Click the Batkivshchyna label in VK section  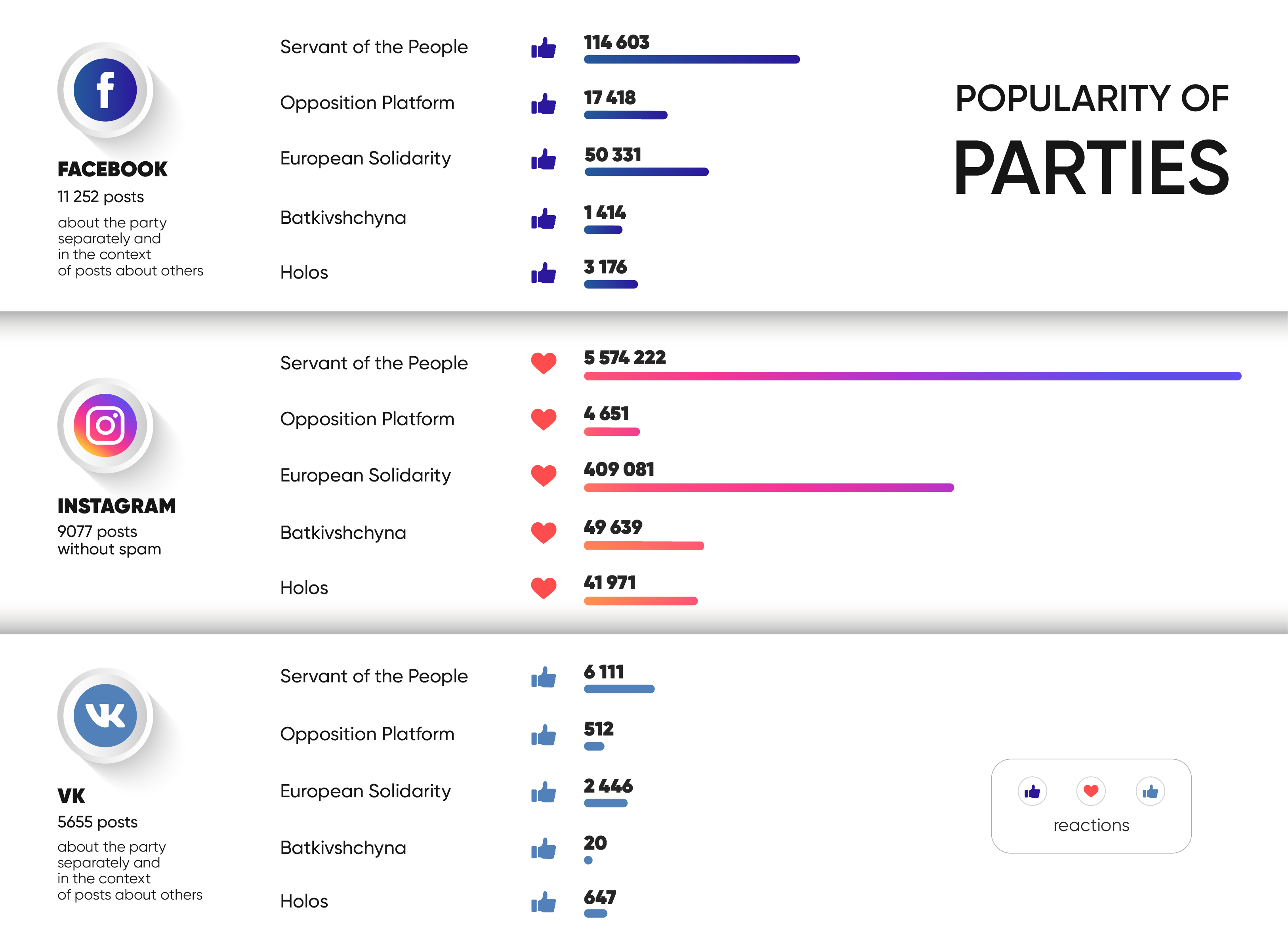coord(343,848)
